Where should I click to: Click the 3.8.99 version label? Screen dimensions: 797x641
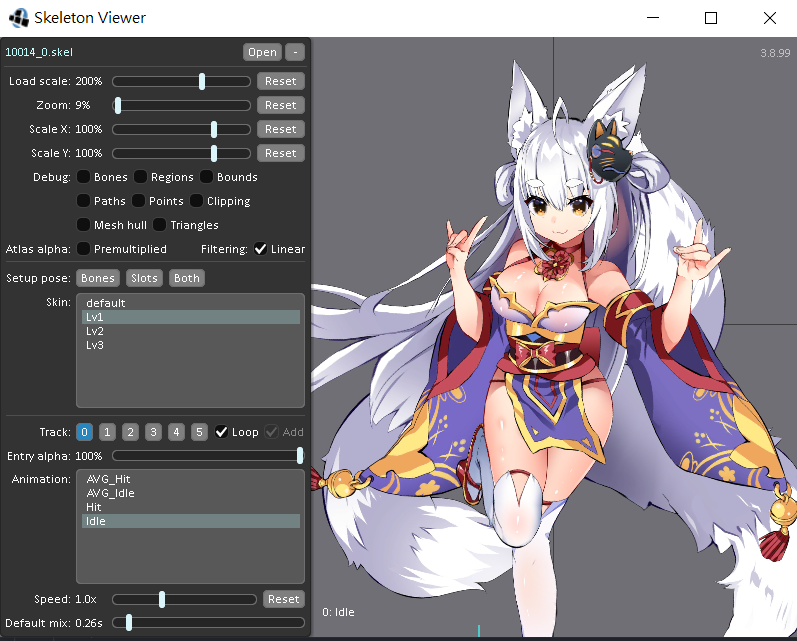tap(775, 53)
